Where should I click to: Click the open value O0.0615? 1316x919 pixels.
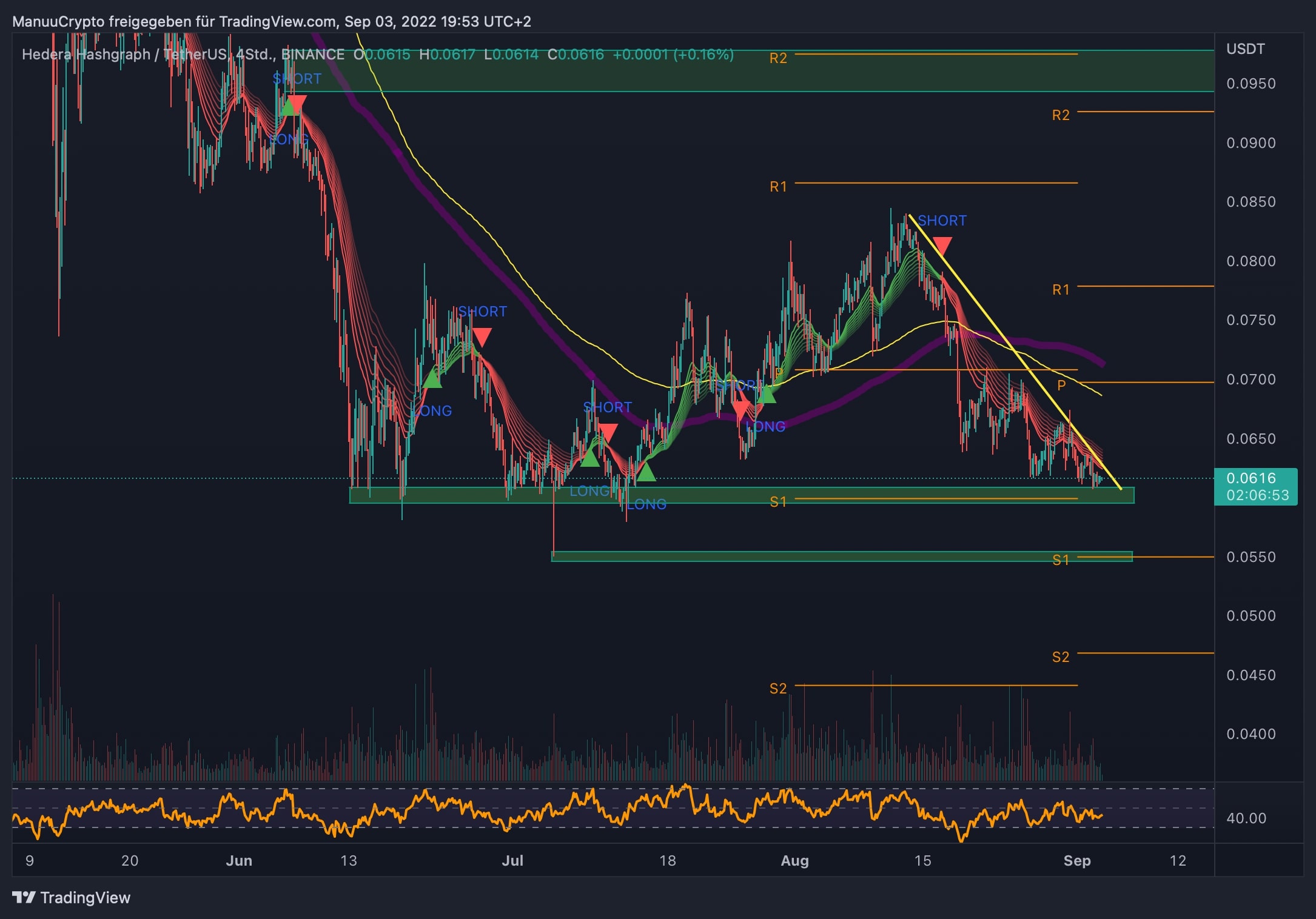coord(382,55)
